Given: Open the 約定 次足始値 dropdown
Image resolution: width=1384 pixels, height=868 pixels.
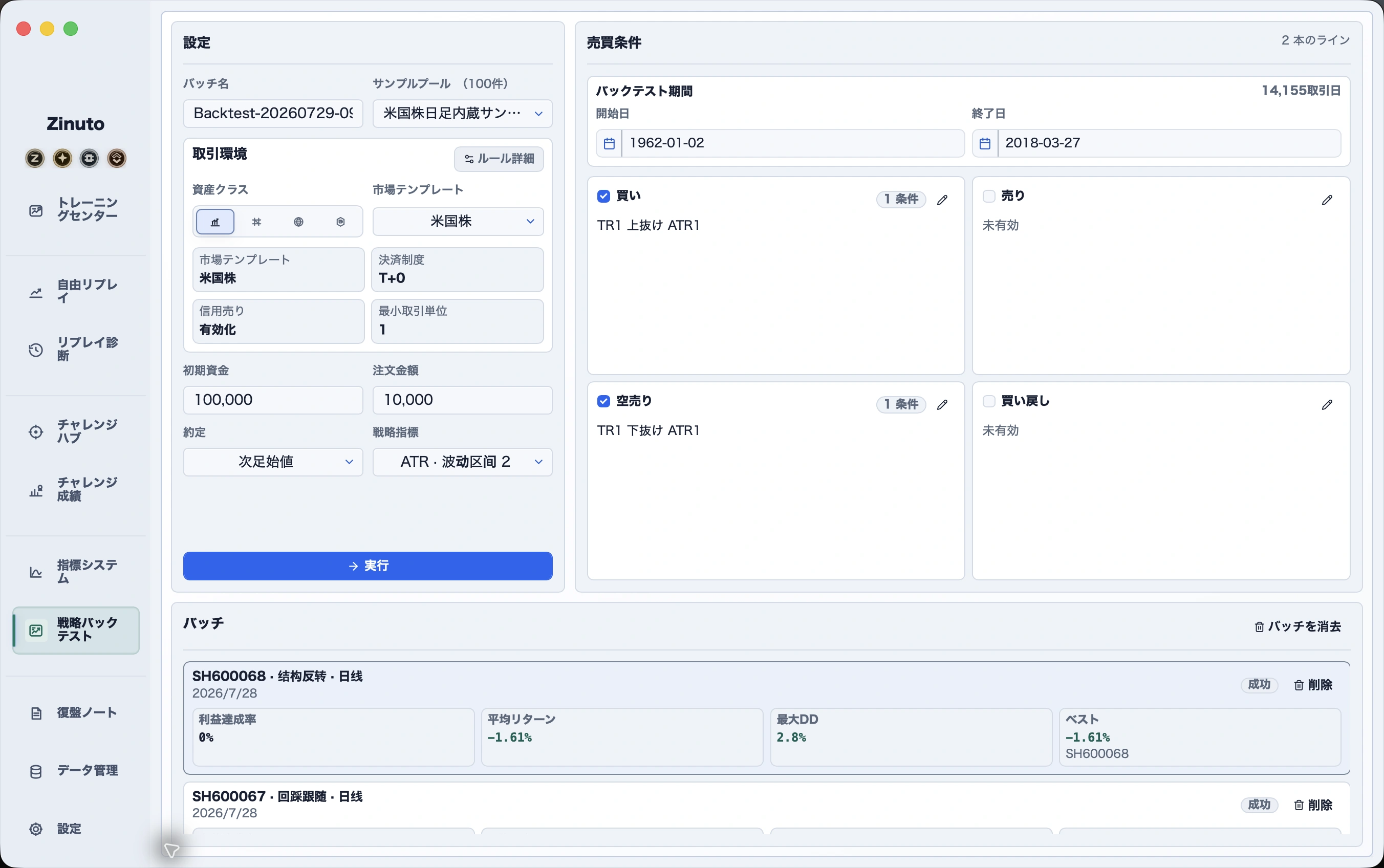Looking at the screenshot, I should [x=273, y=462].
